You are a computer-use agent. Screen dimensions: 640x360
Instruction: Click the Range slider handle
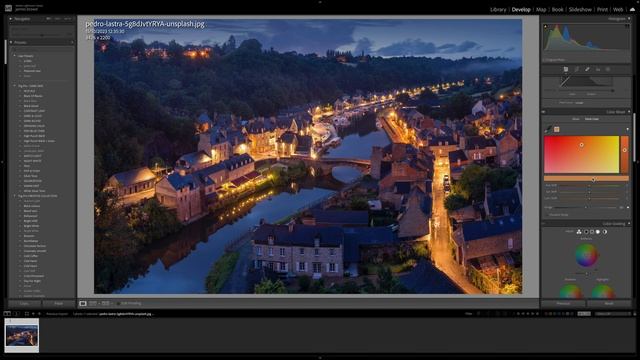(586, 207)
